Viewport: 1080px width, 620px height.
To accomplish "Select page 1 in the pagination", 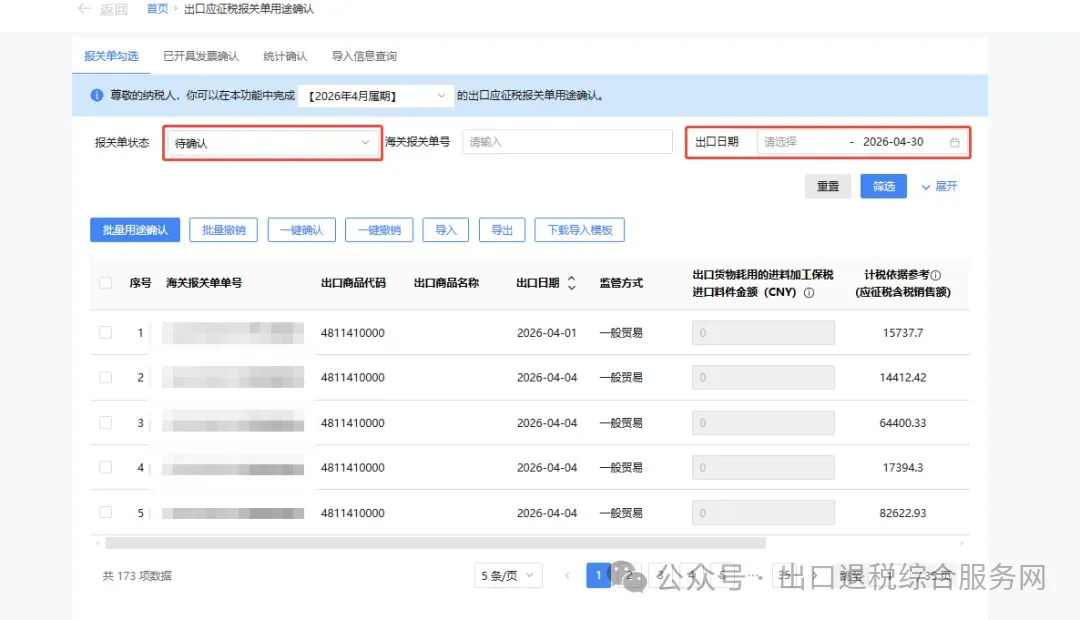I will point(599,575).
